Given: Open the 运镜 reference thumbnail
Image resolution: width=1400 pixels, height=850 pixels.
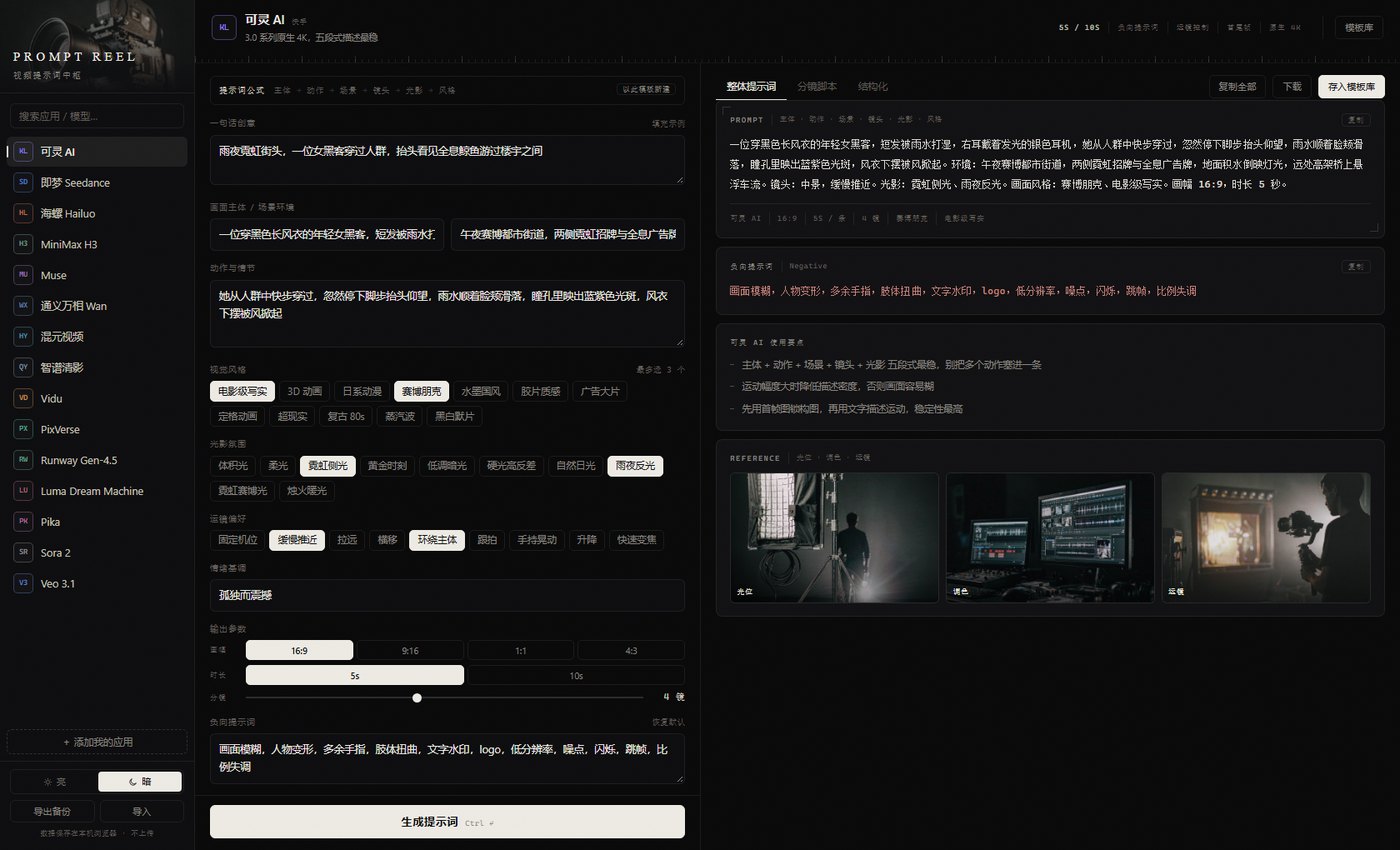Looking at the screenshot, I should click(x=1266, y=538).
